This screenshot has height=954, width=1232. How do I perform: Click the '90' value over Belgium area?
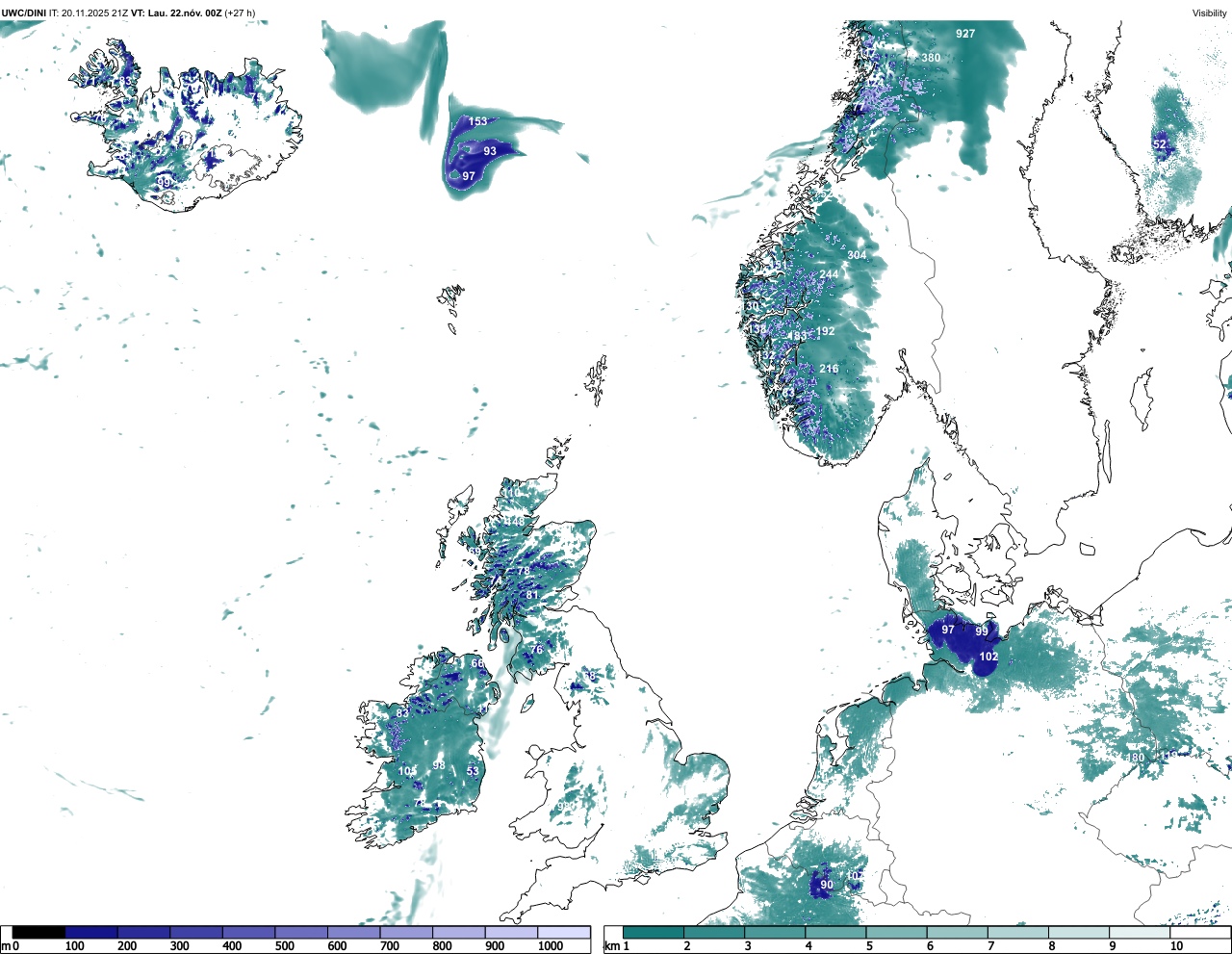(x=827, y=885)
